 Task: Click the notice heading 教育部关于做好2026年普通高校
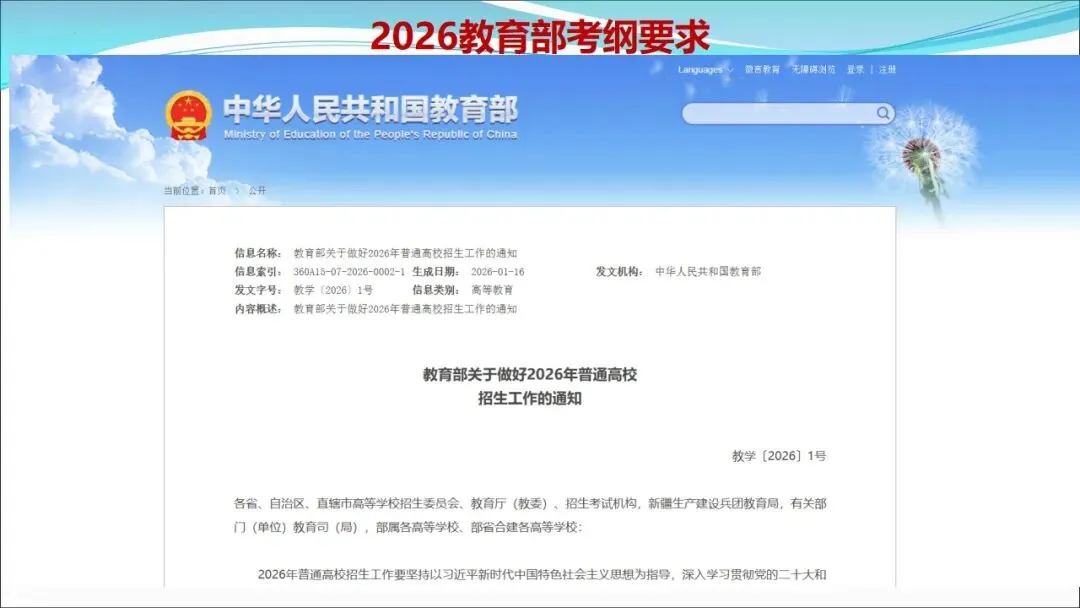coord(530,375)
